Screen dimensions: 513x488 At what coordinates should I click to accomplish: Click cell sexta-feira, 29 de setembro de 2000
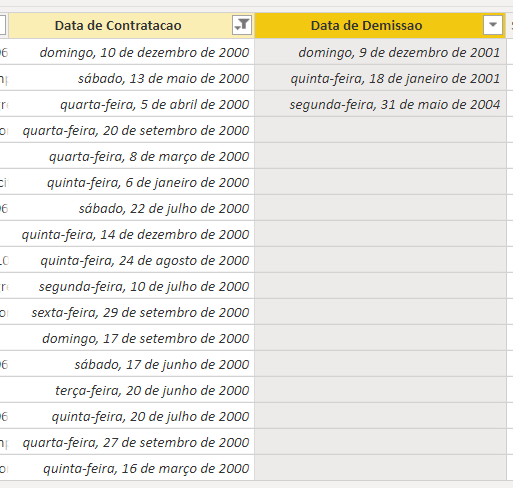(131, 312)
